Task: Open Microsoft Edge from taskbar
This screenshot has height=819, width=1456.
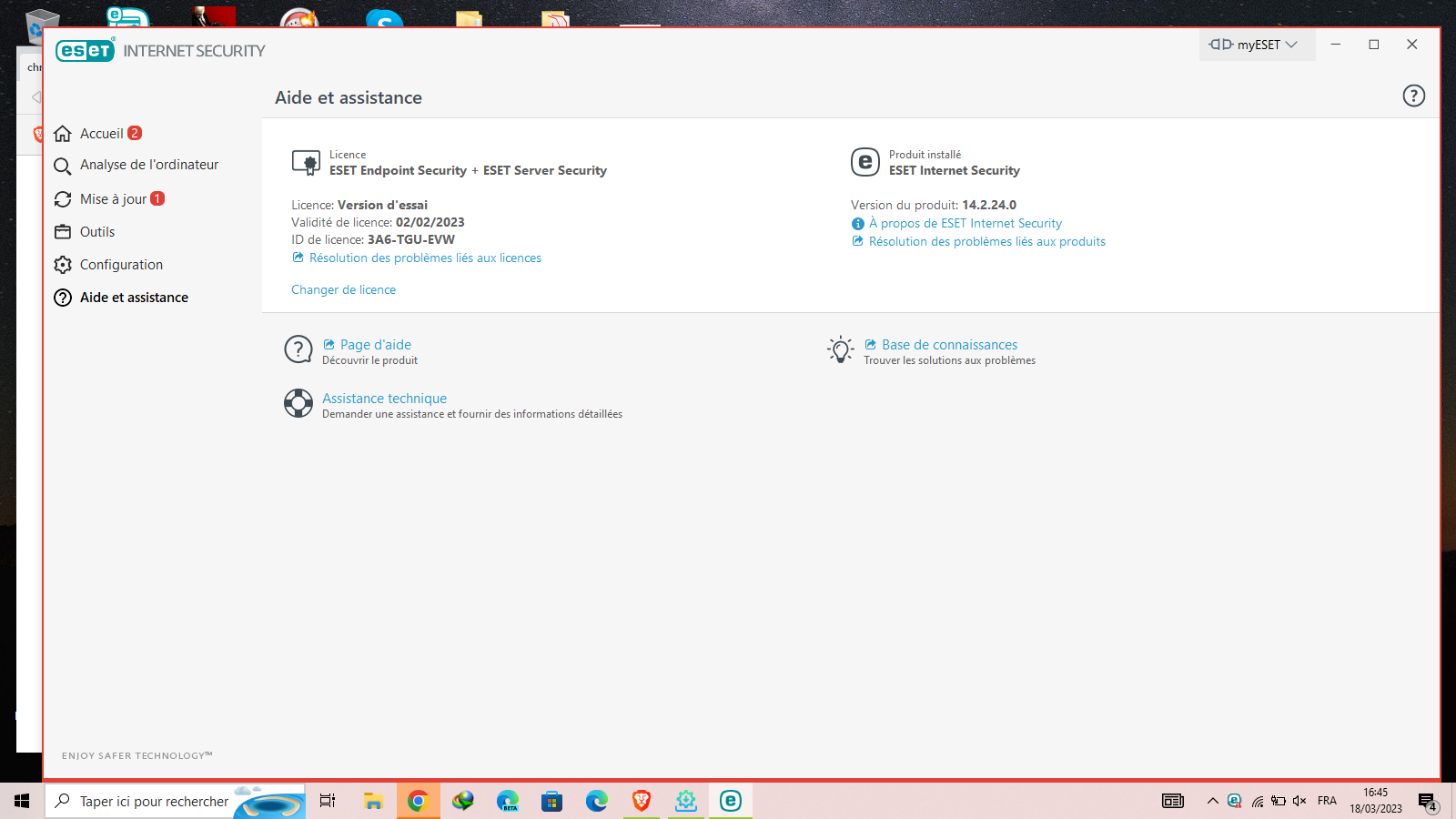Action: pyautogui.click(x=596, y=801)
